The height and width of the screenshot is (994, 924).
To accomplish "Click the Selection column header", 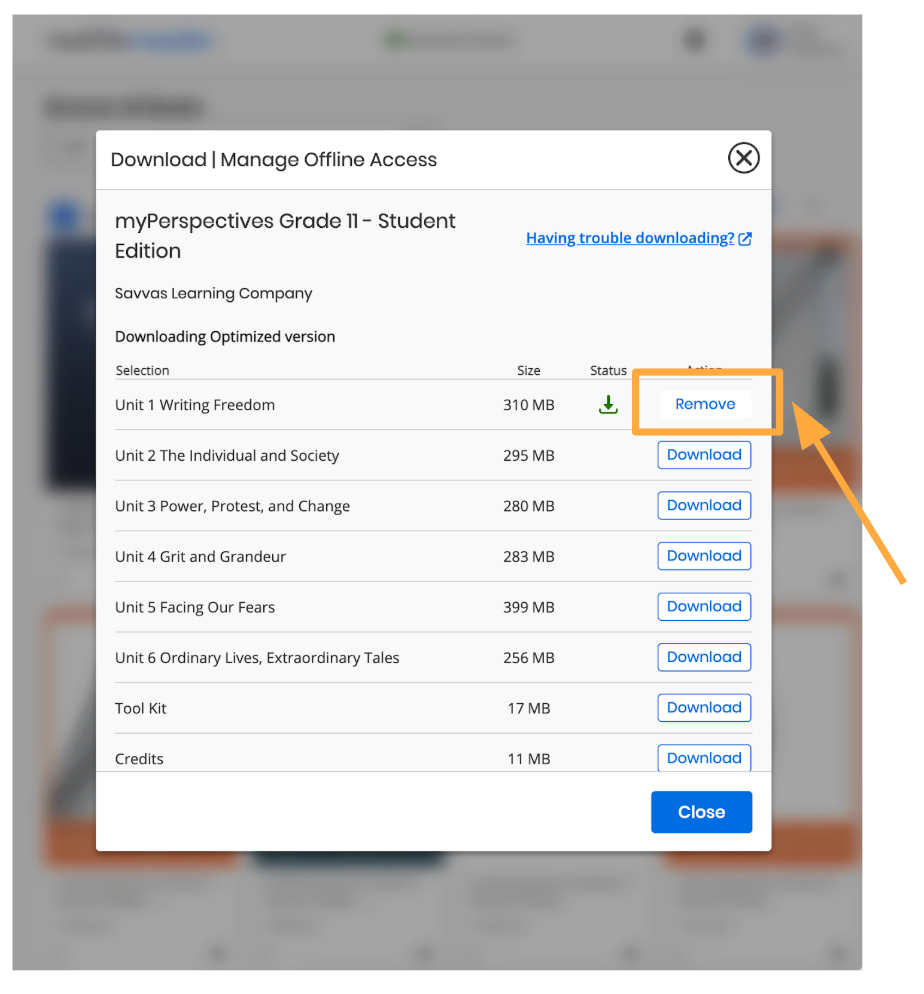I will tap(142, 370).
